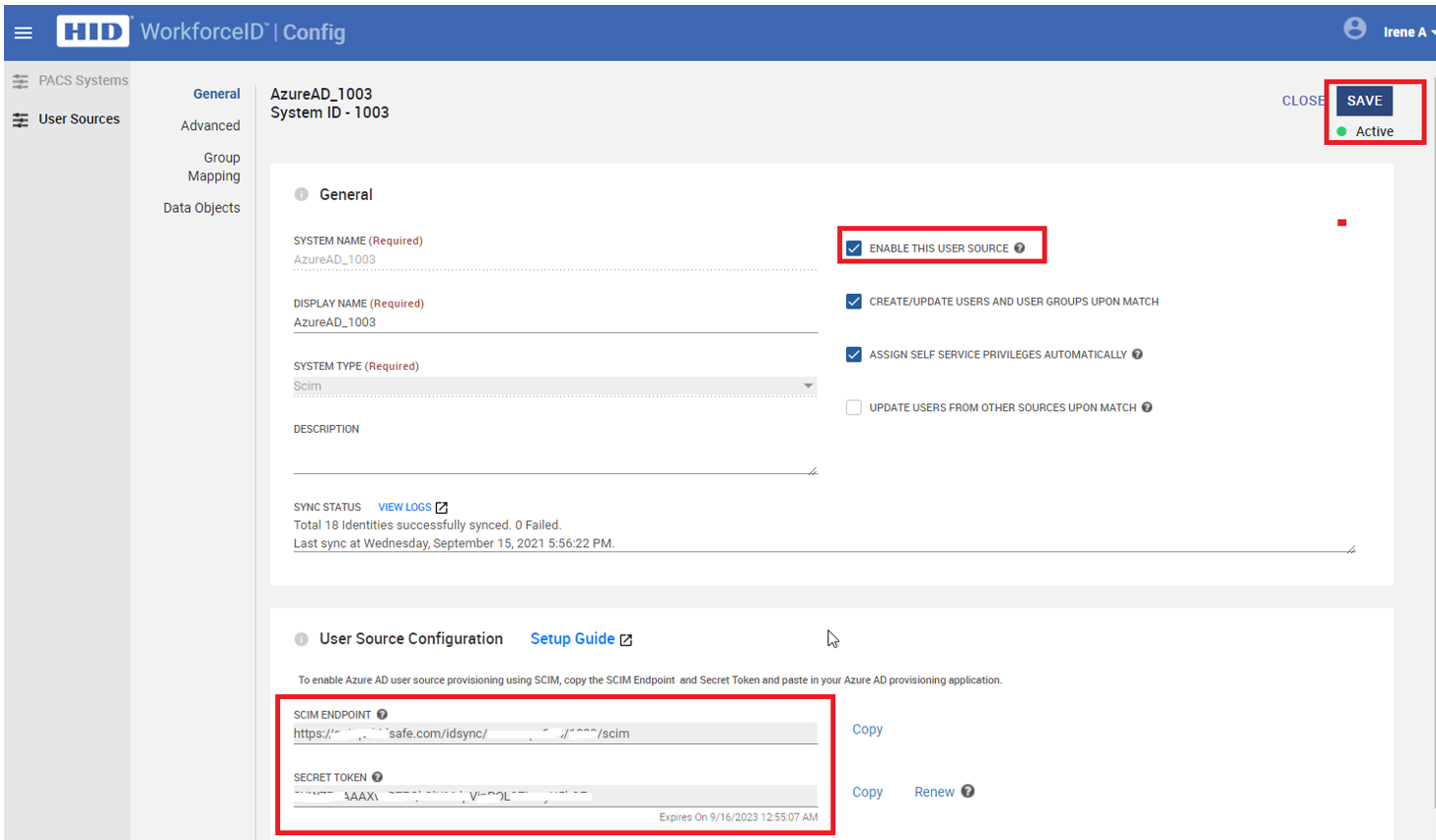The height and width of the screenshot is (840, 1436).
Task: Toggle Assign Self Service Privileges Automatically
Action: pyautogui.click(x=854, y=354)
